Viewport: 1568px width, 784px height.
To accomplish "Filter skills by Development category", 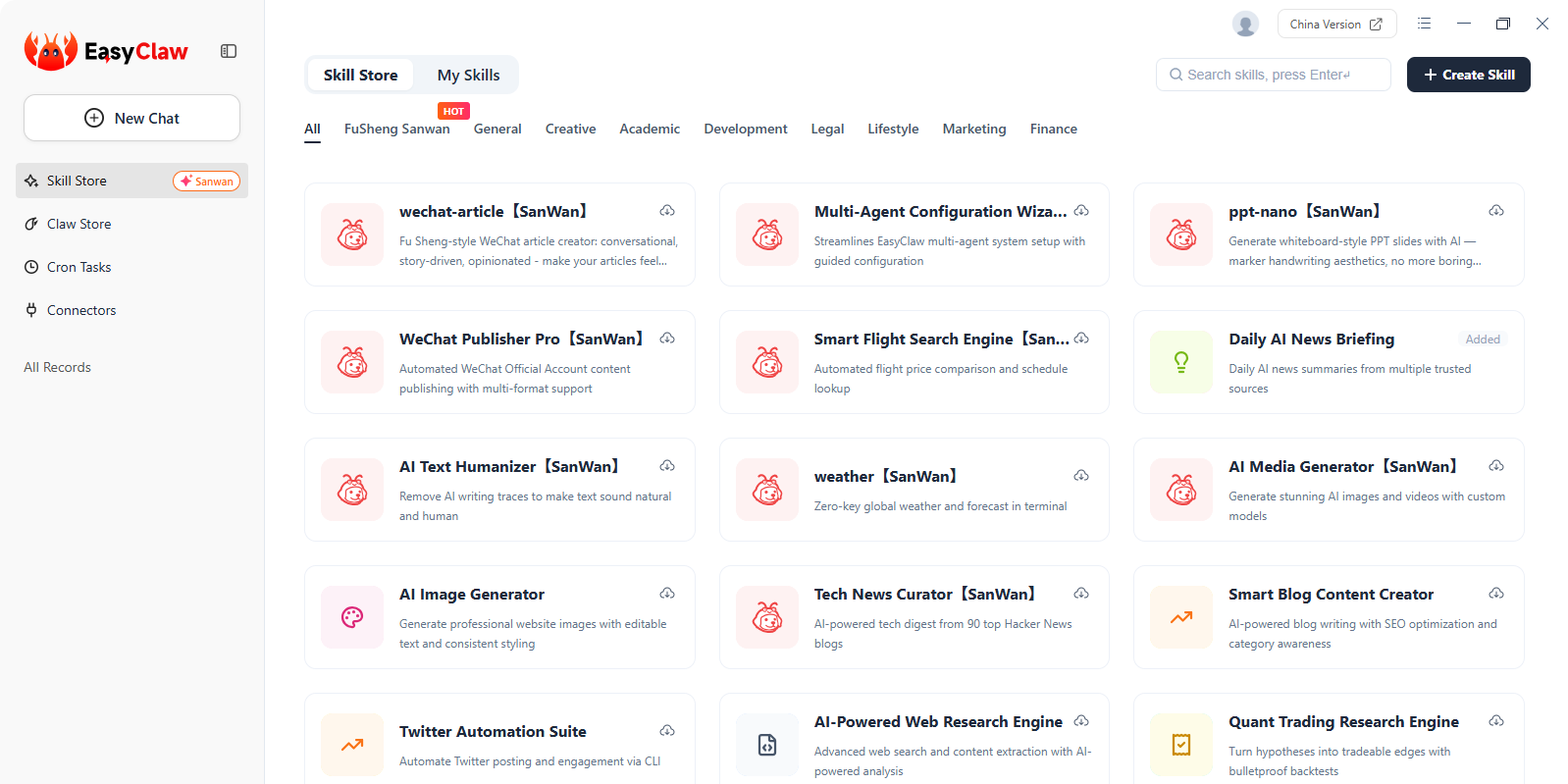I will (745, 129).
